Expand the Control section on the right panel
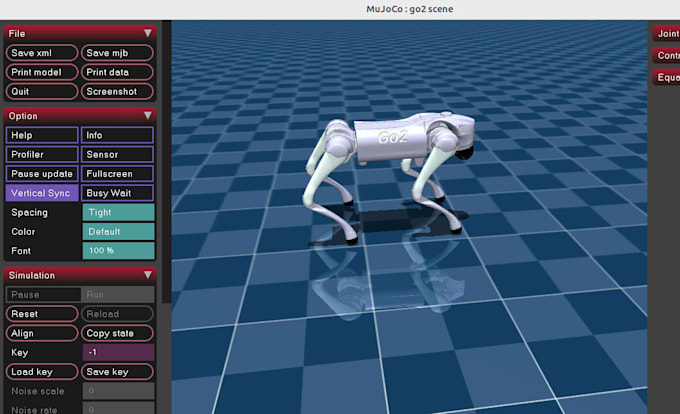Screen dimensions: 680x414 click(667, 55)
